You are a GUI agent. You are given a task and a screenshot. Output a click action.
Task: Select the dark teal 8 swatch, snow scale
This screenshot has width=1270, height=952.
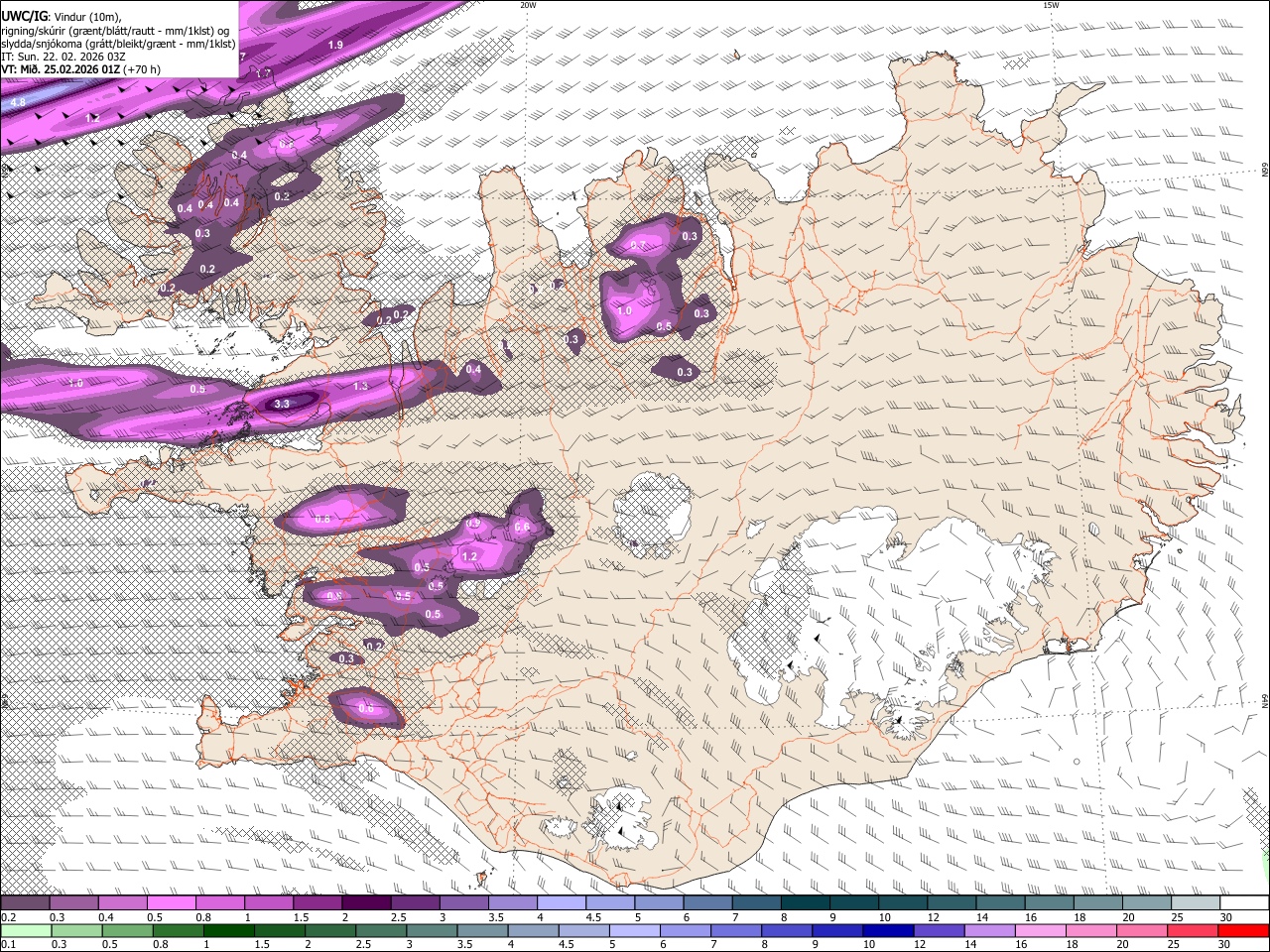coord(806,902)
